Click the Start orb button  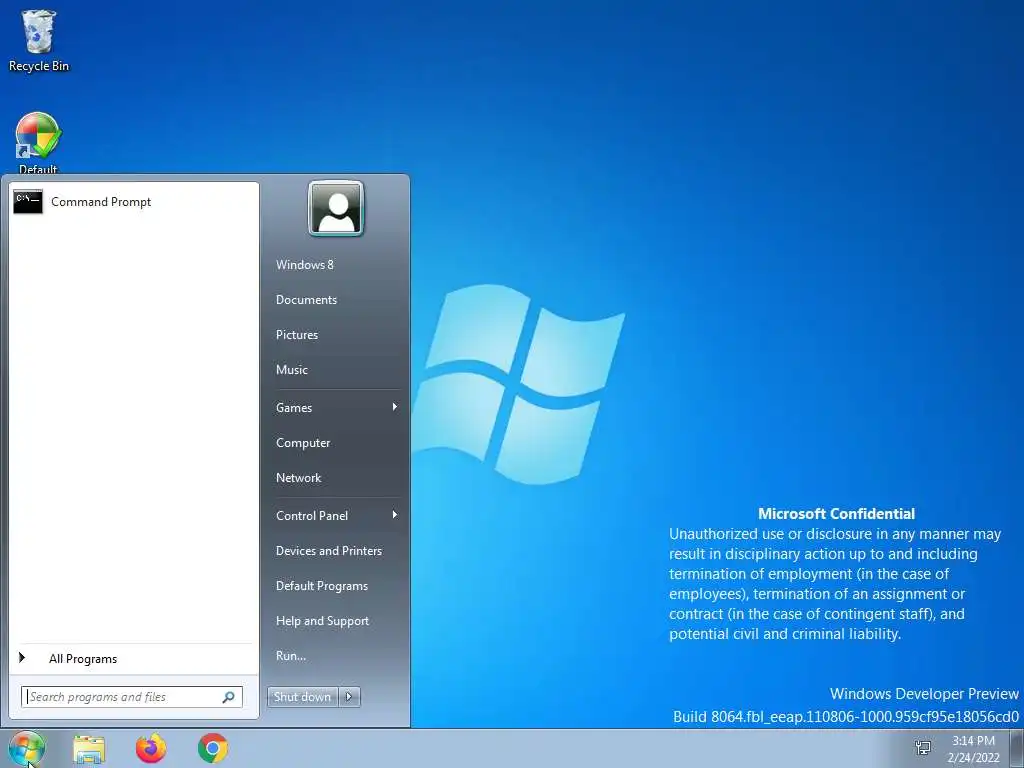(27, 748)
